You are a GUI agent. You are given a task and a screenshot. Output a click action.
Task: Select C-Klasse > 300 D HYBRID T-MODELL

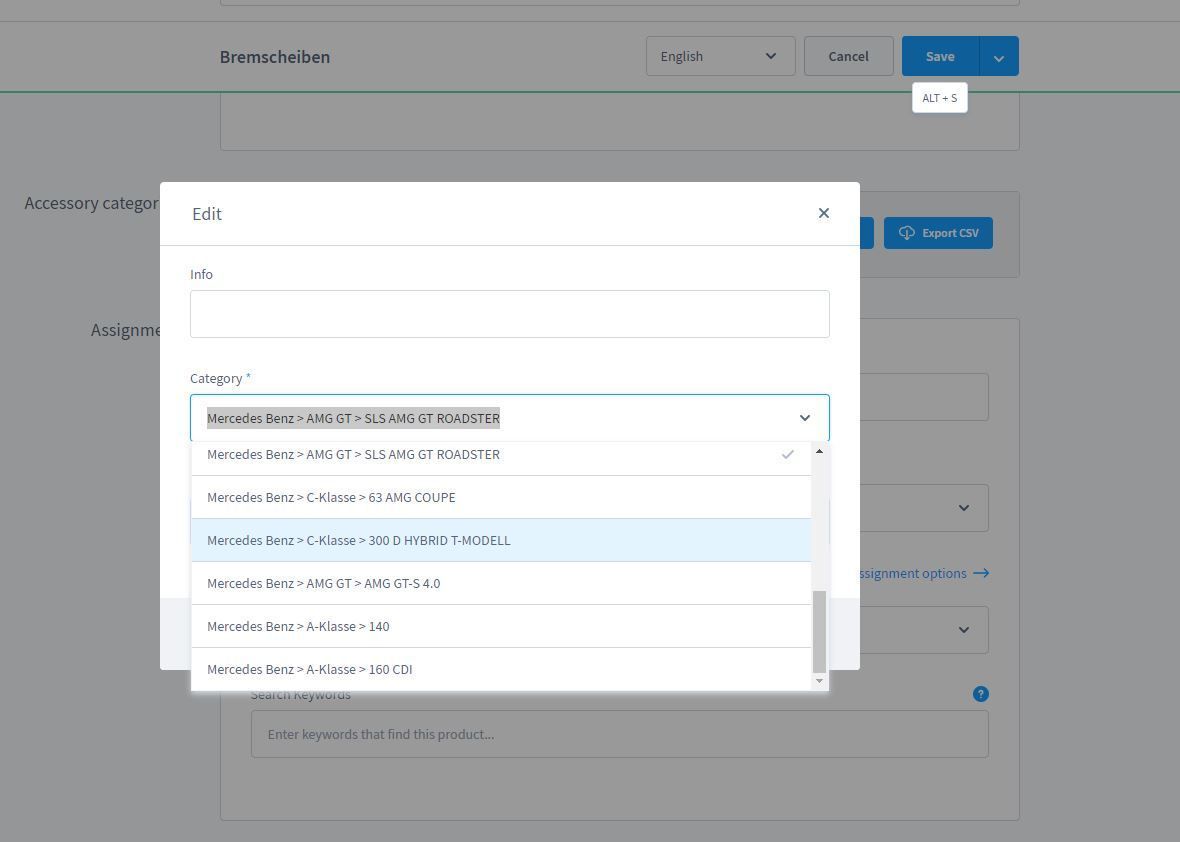(x=501, y=540)
